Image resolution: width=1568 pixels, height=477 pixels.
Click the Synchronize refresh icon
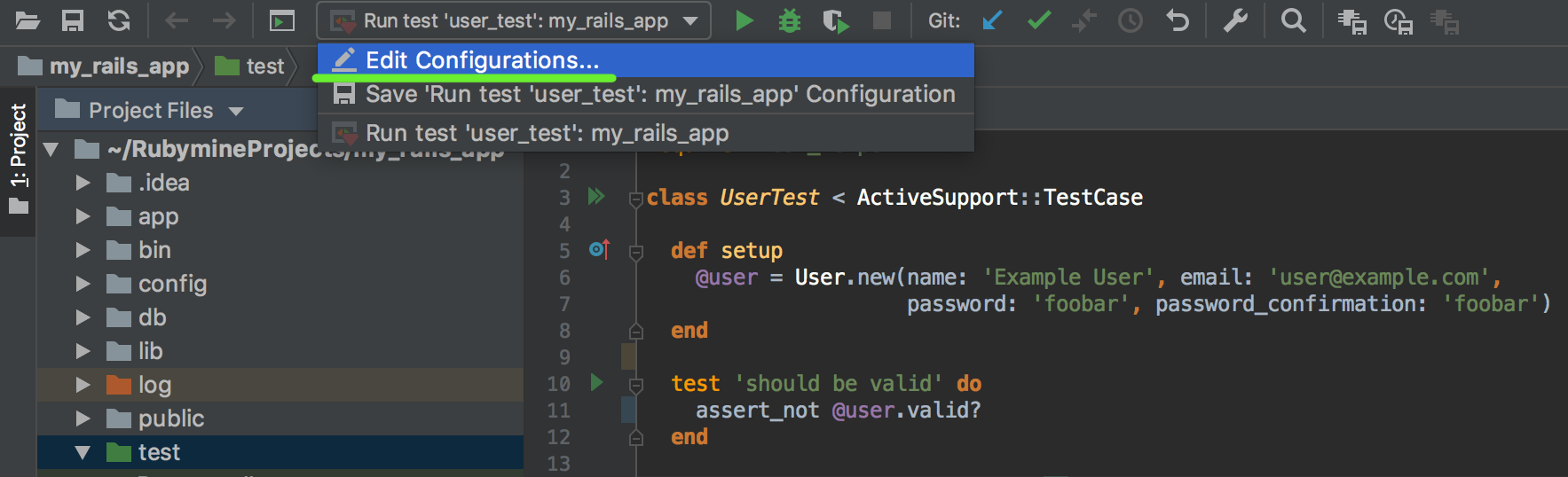click(119, 20)
